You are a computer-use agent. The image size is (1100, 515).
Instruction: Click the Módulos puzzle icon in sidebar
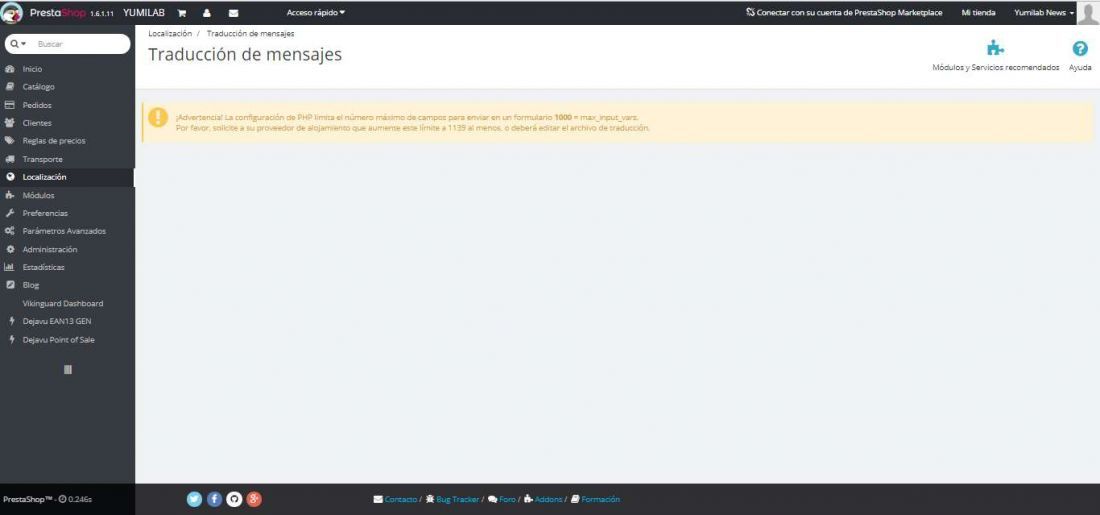tap(10, 195)
